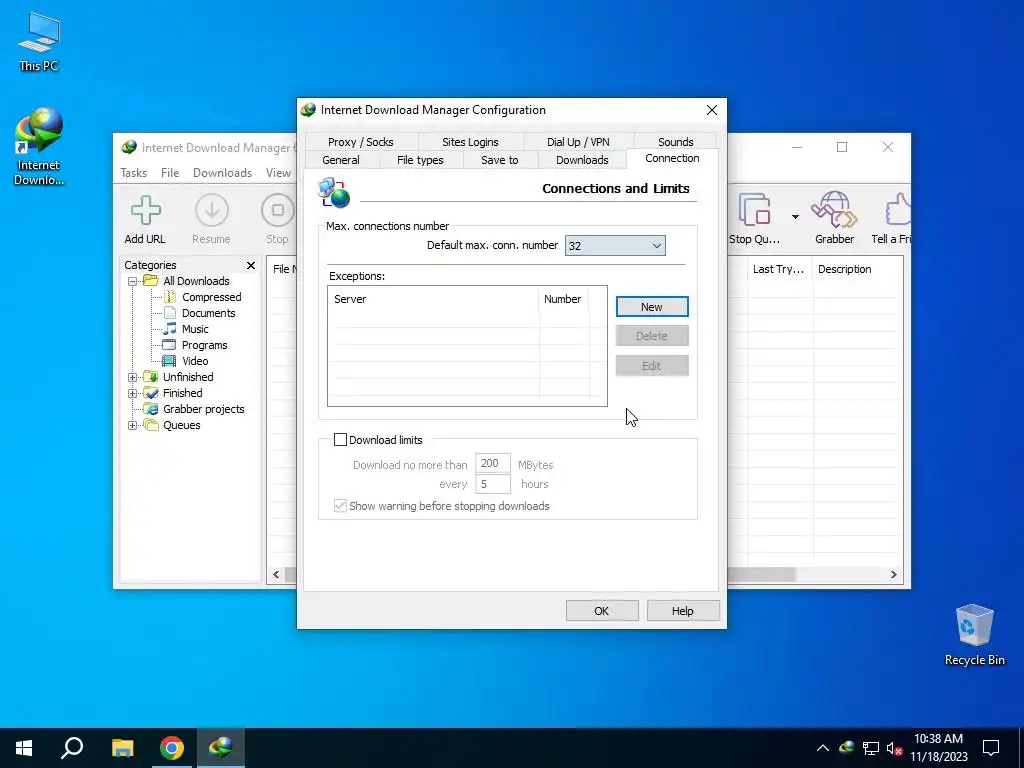Switch to the Sounds tab
Screen dimensions: 1024x768
pyautogui.click(x=675, y=142)
